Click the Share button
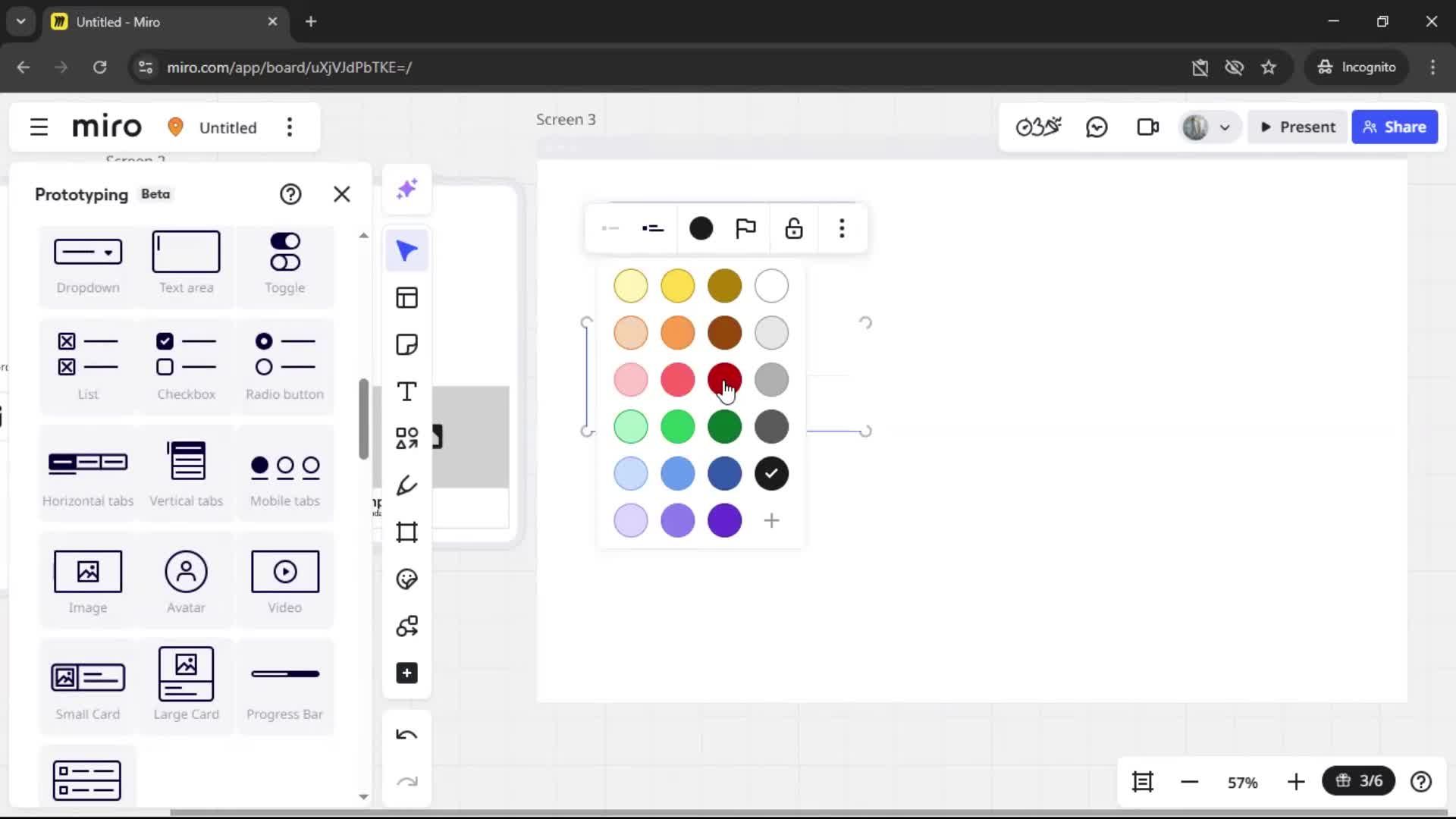This screenshot has height=819, width=1456. click(1395, 127)
